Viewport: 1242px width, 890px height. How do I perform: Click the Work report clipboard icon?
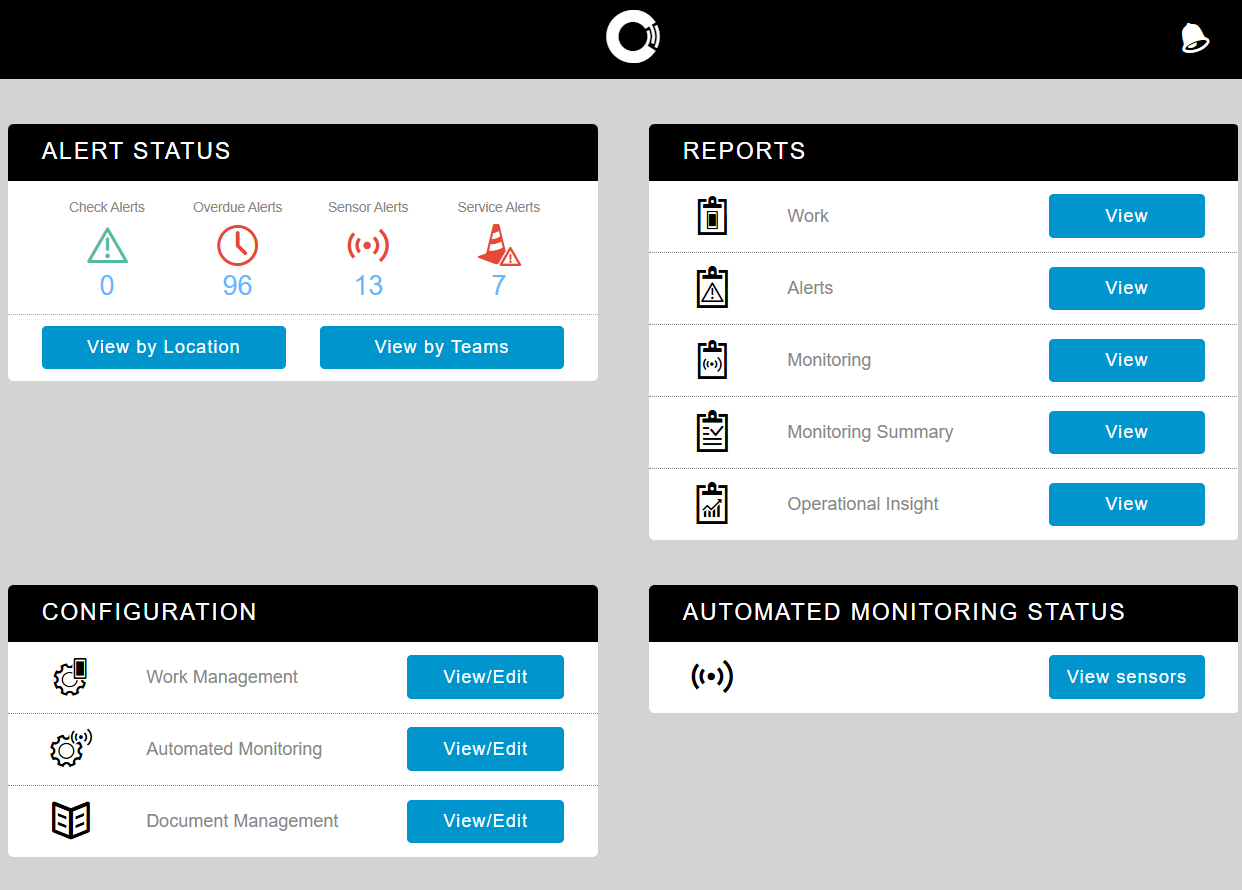coord(712,216)
